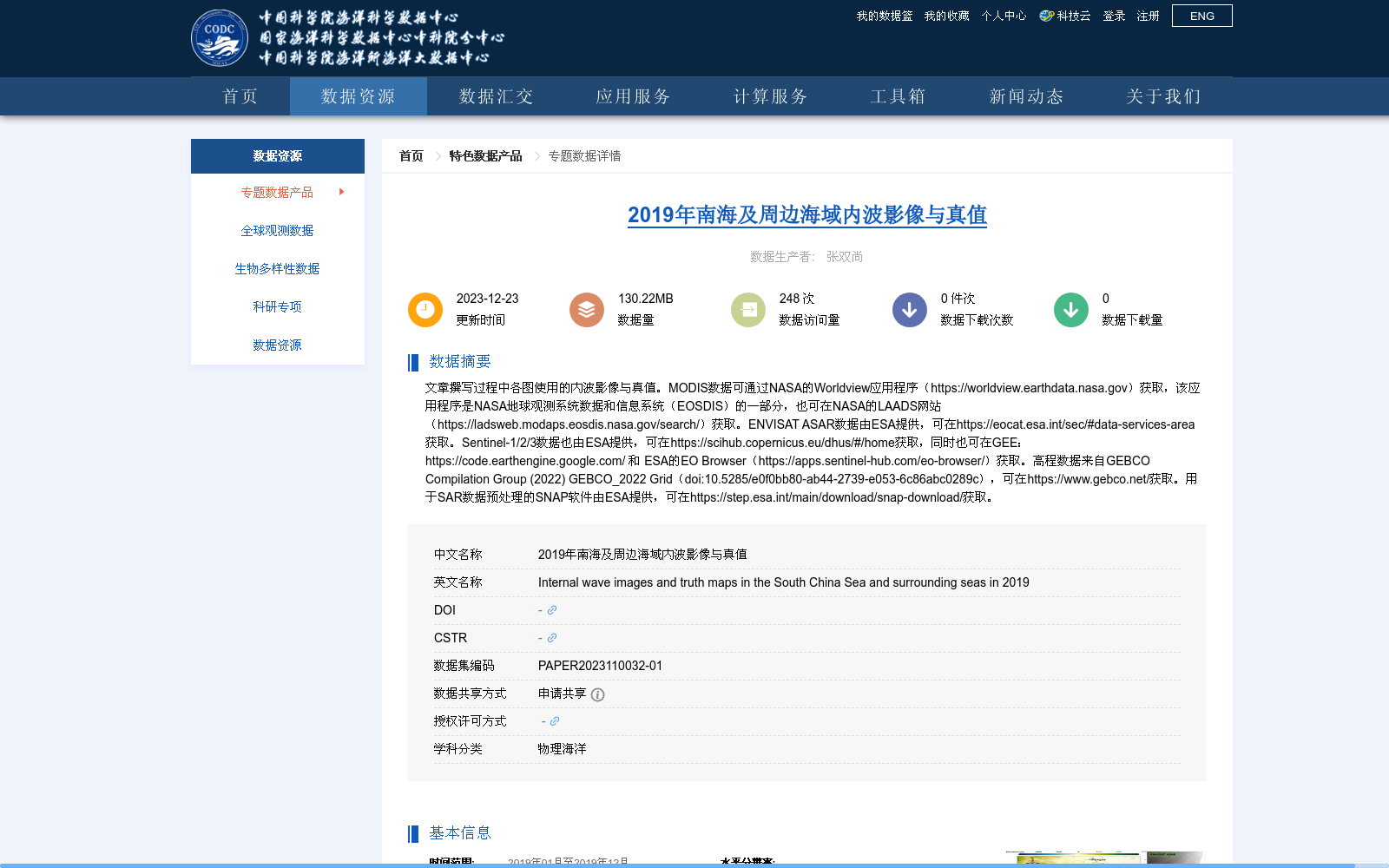The image size is (1389, 868).
Task: Click the CSTR link icon
Action: pyautogui.click(x=552, y=638)
